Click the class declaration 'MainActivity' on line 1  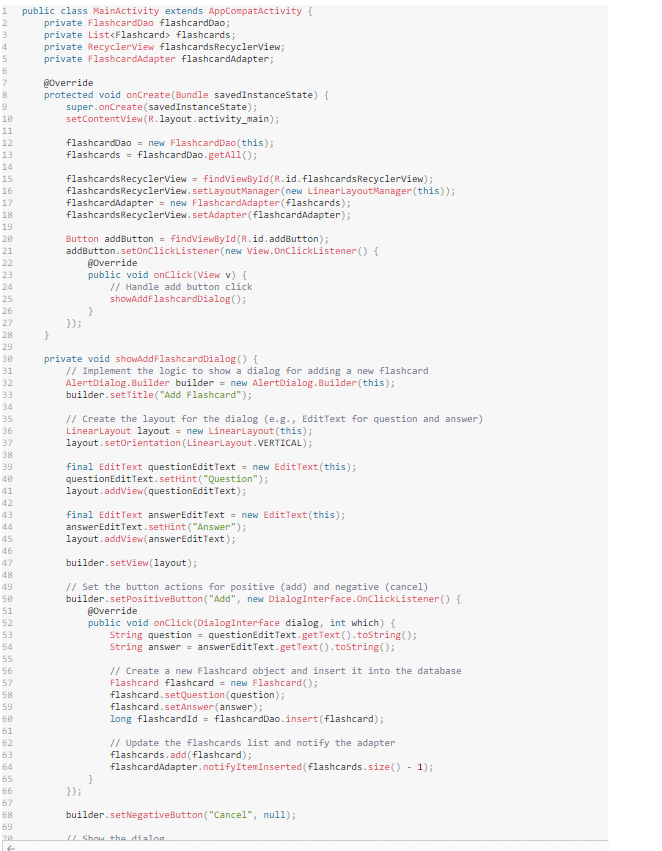pos(126,11)
